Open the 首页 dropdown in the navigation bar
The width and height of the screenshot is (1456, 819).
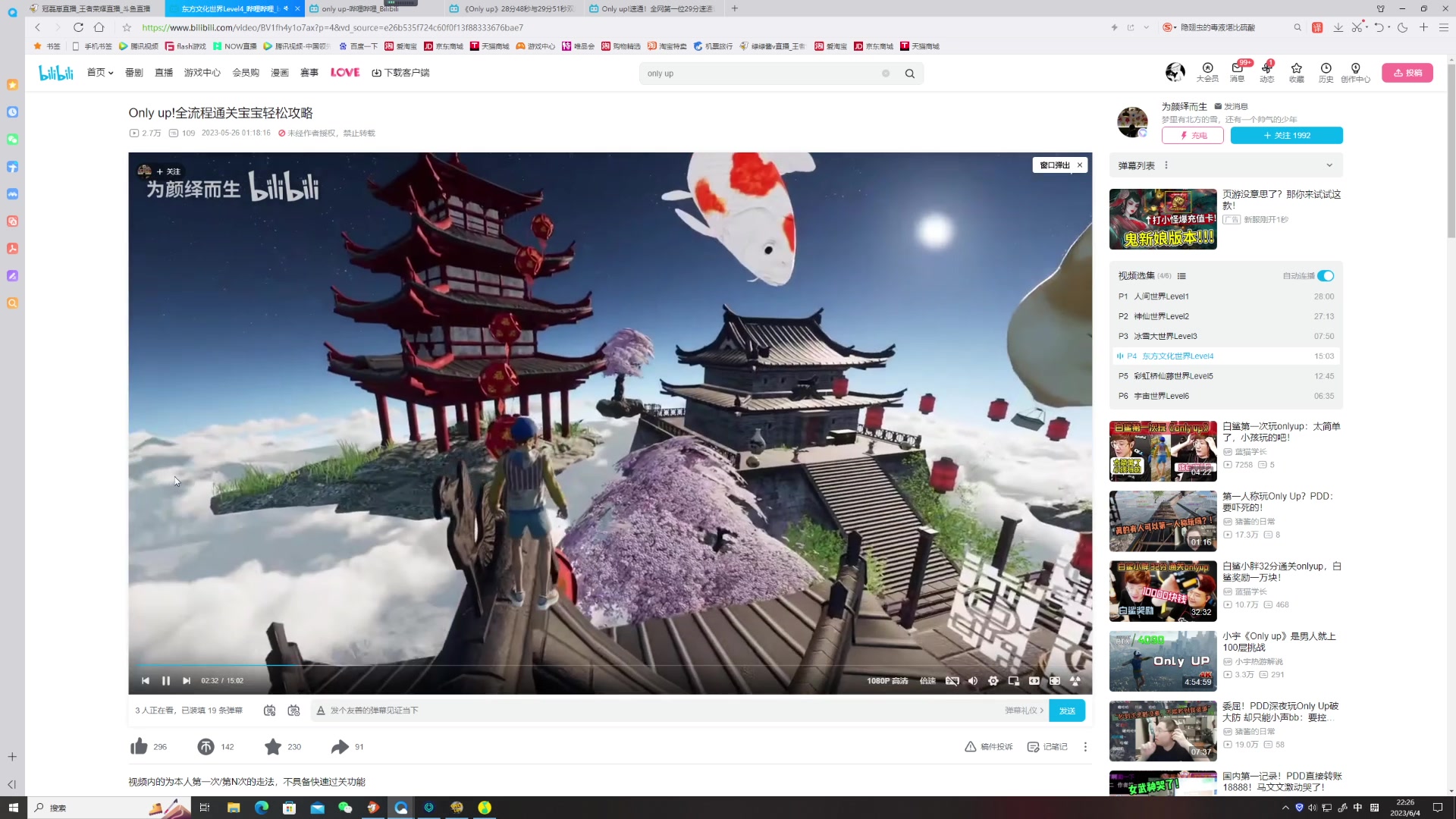pyautogui.click(x=100, y=73)
